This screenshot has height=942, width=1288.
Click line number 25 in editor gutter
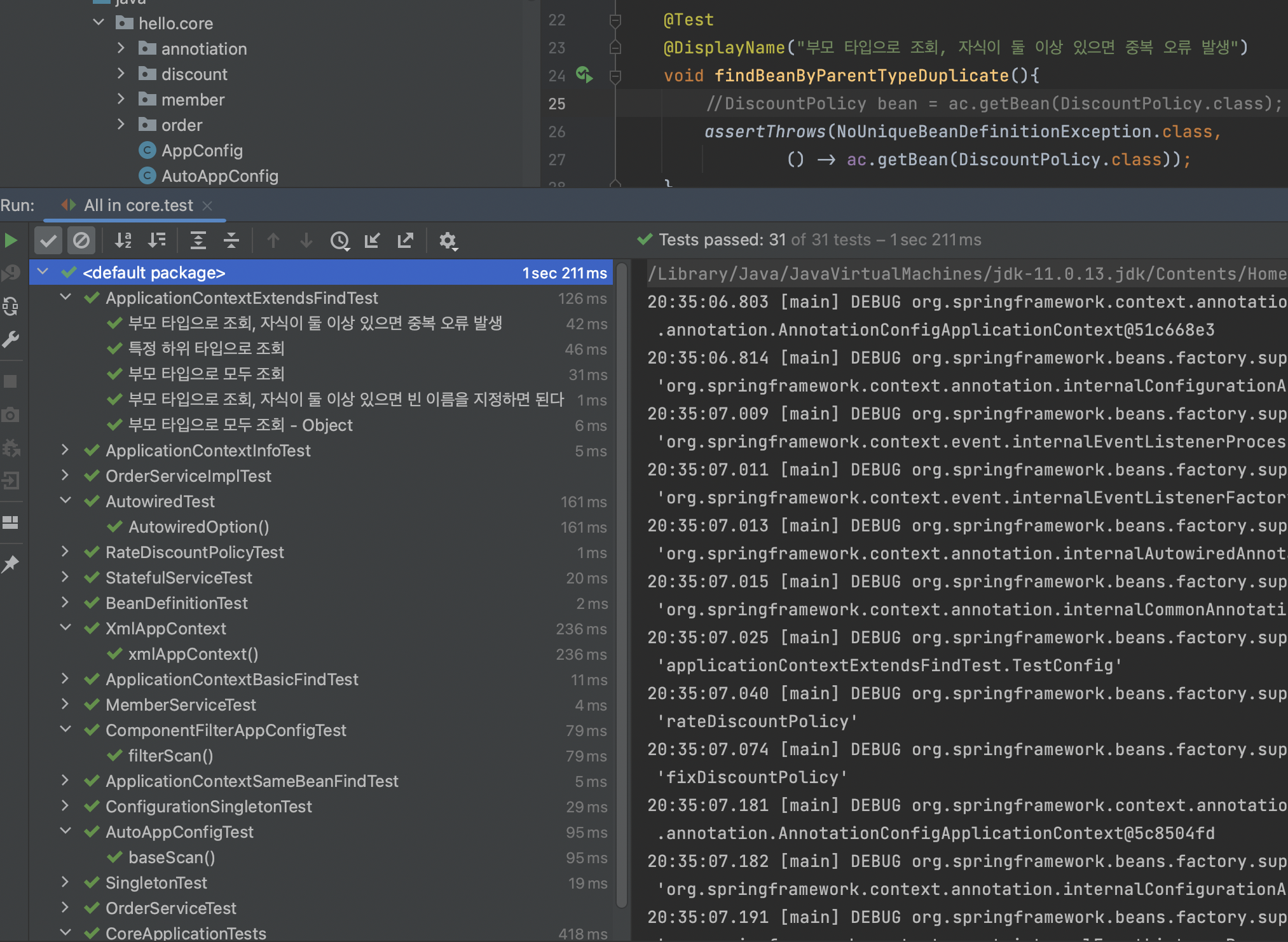(557, 104)
